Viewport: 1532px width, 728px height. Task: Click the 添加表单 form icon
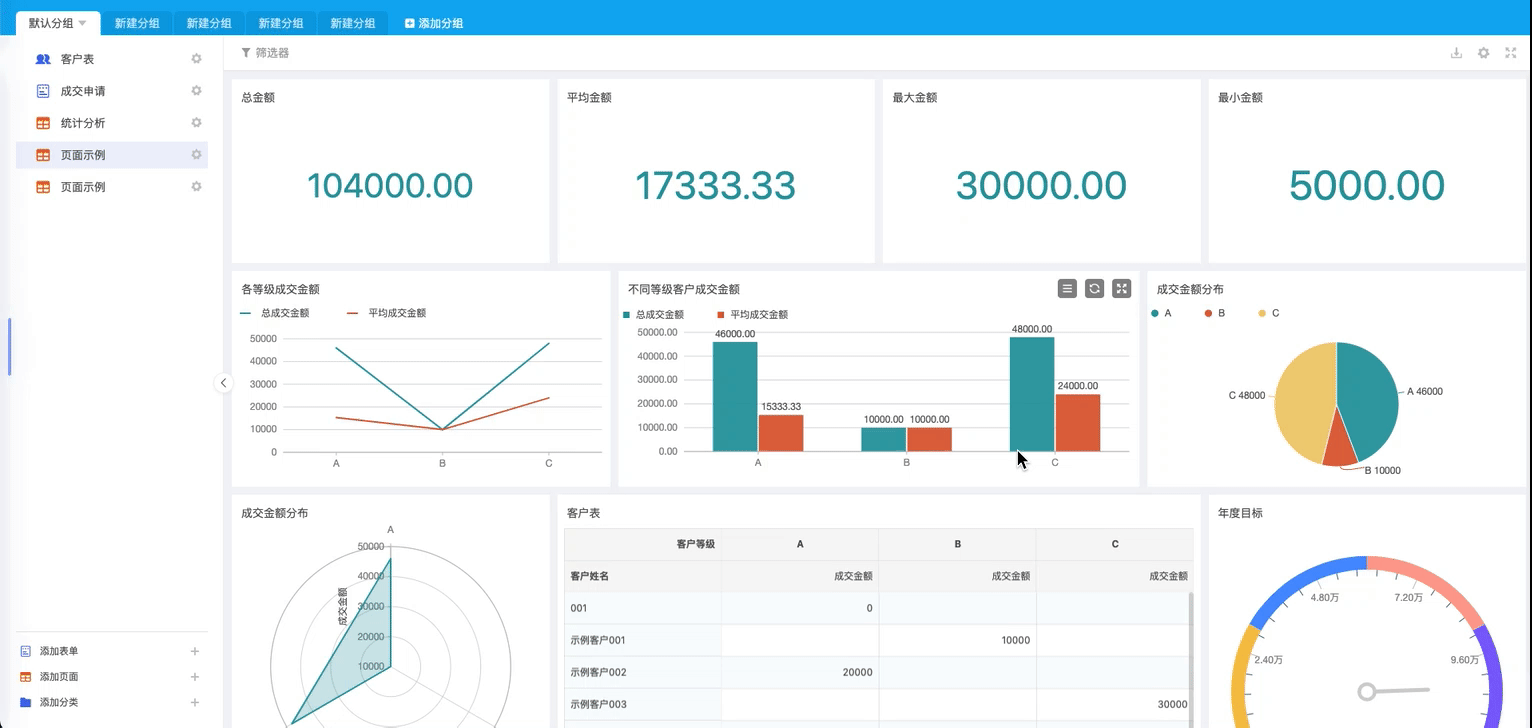26,651
